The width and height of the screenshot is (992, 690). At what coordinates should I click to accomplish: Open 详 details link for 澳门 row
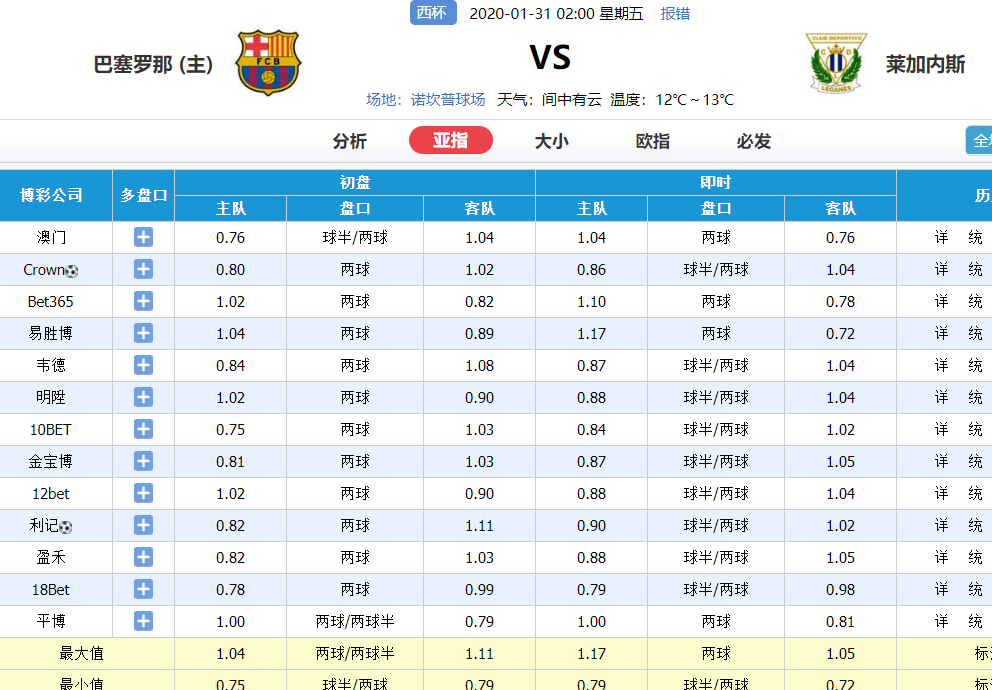(941, 237)
